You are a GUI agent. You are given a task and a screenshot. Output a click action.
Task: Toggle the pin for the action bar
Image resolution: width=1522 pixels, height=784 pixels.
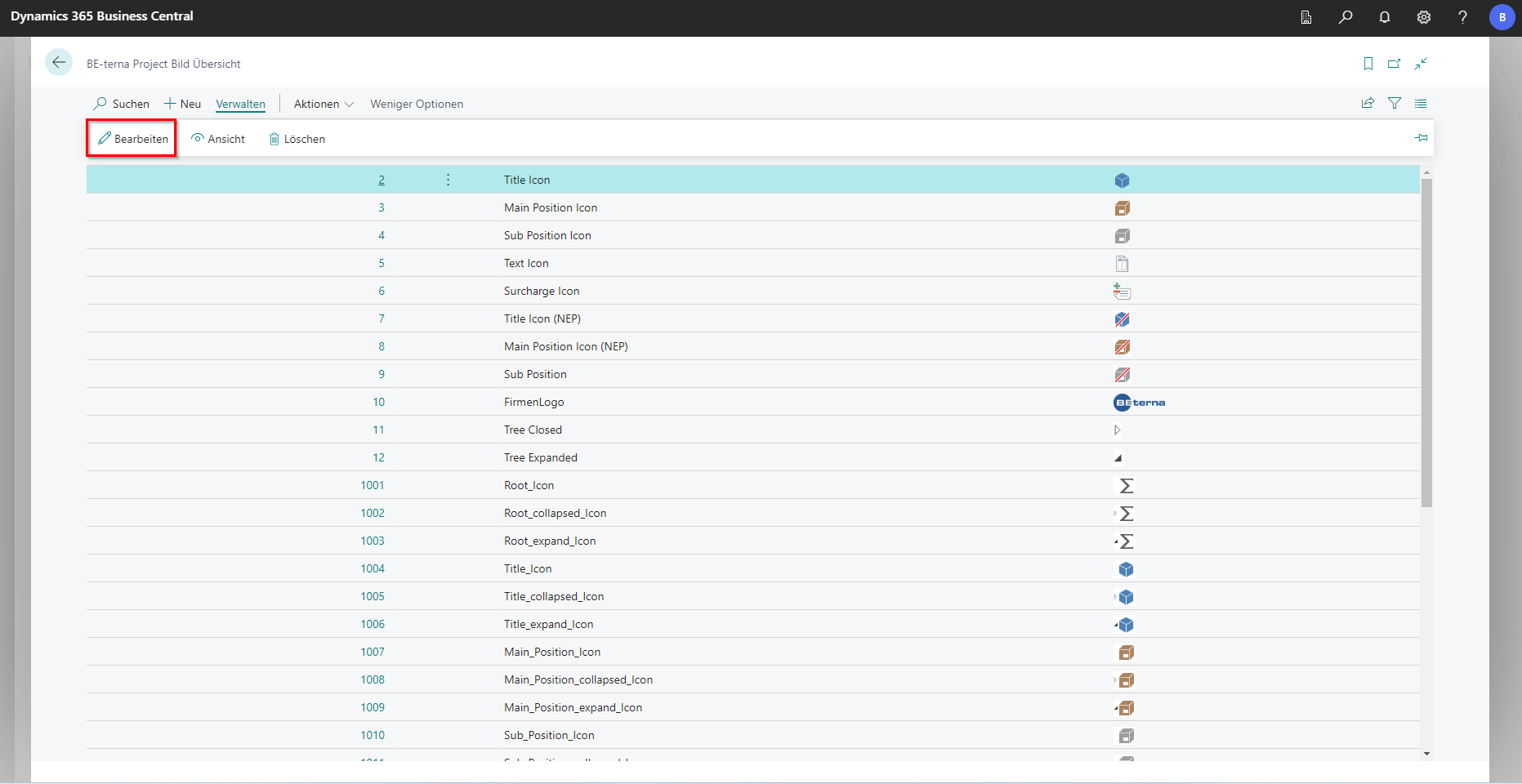[1421, 138]
